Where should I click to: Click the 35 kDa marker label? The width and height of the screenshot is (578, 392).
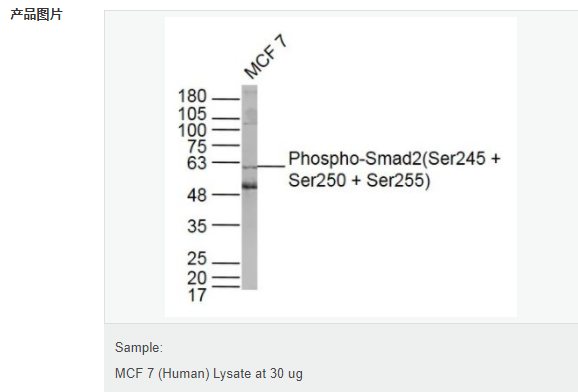(x=197, y=226)
